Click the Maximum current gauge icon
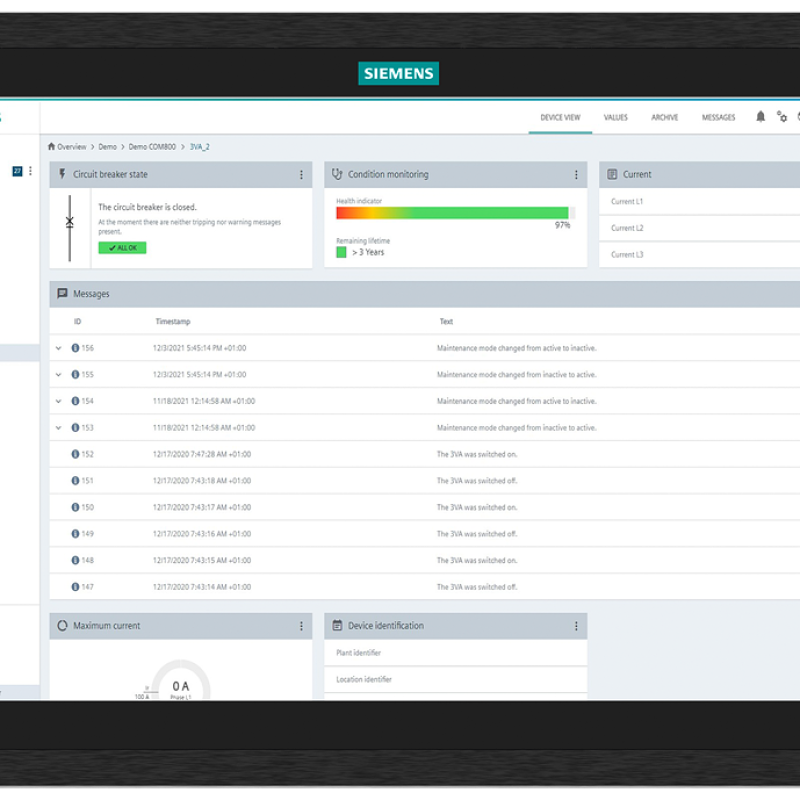800x800 pixels. click(x=62, y=626)
